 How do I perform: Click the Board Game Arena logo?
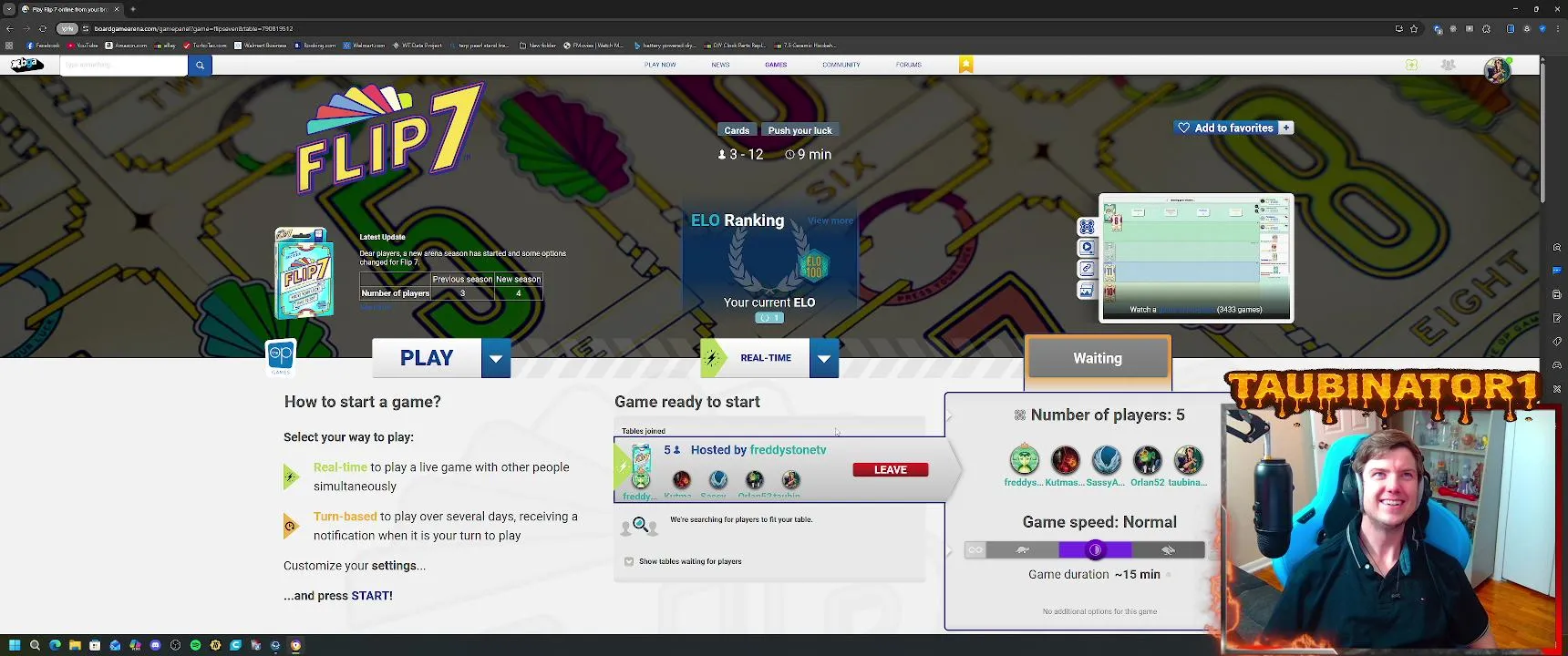tap(26, 65)
